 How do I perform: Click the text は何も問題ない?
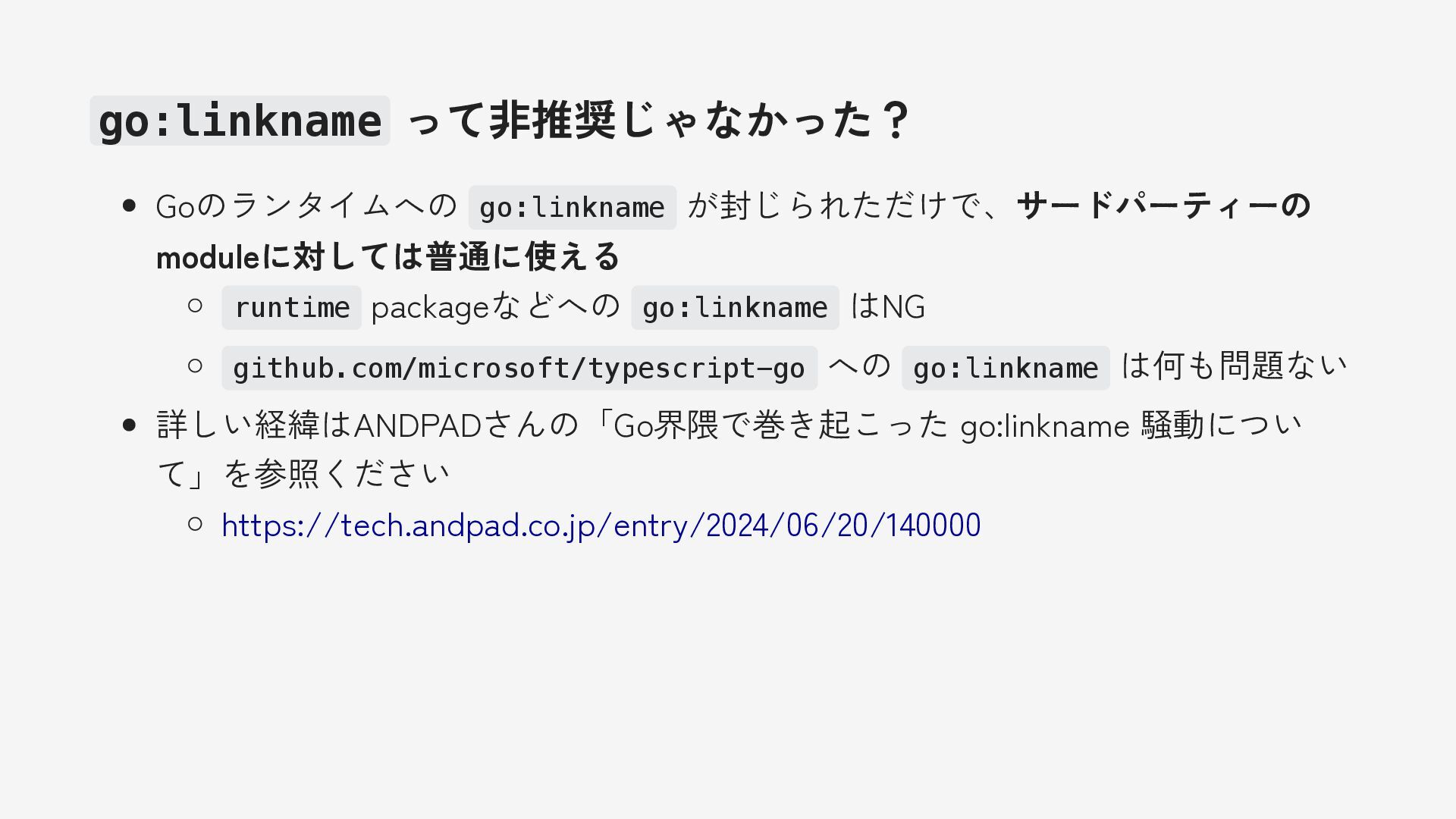point(1234,366)
